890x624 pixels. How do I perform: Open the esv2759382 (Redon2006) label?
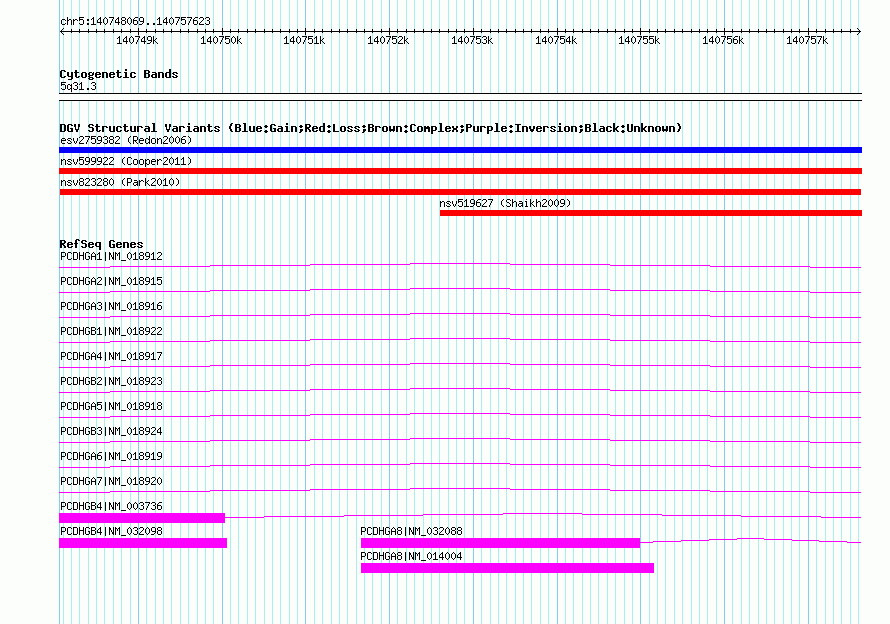(126, 140)
